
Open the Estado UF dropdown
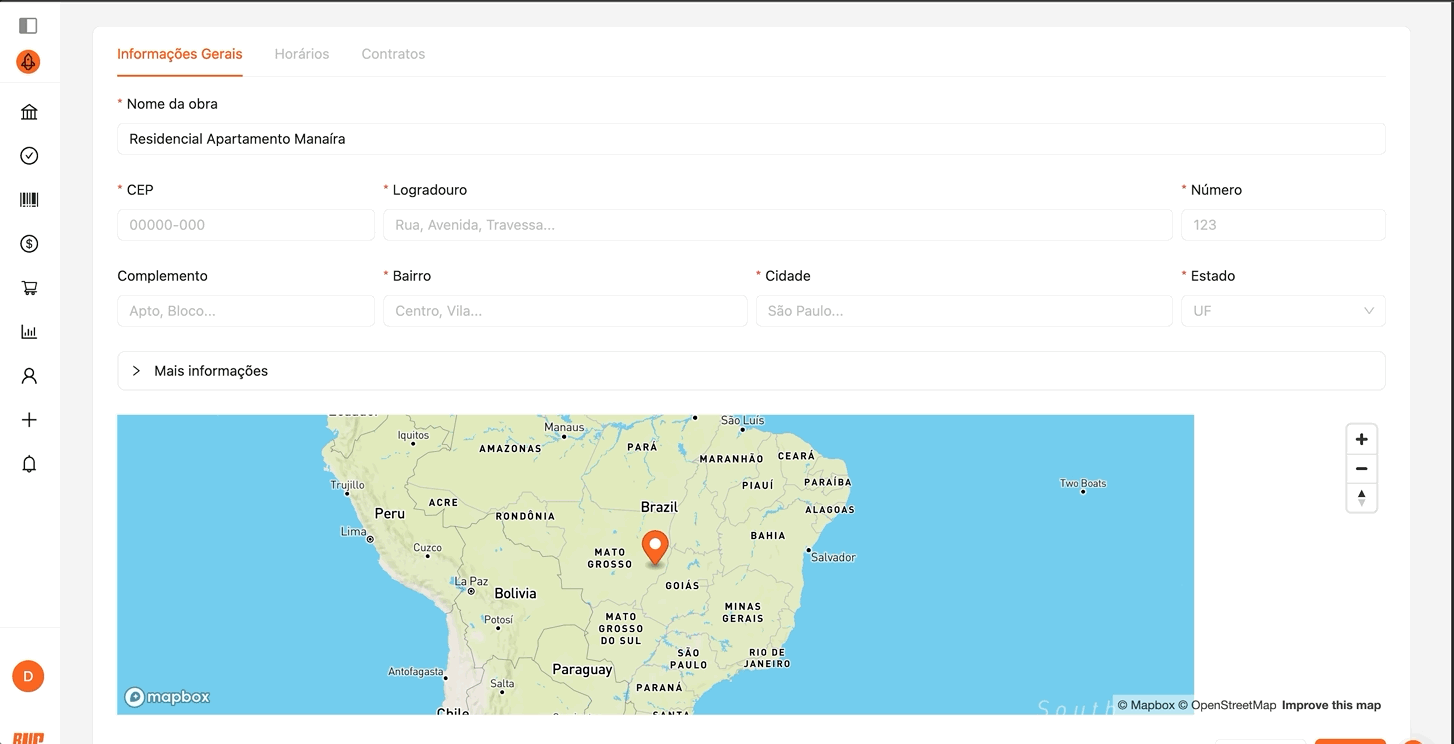[x=1283, y=311]
